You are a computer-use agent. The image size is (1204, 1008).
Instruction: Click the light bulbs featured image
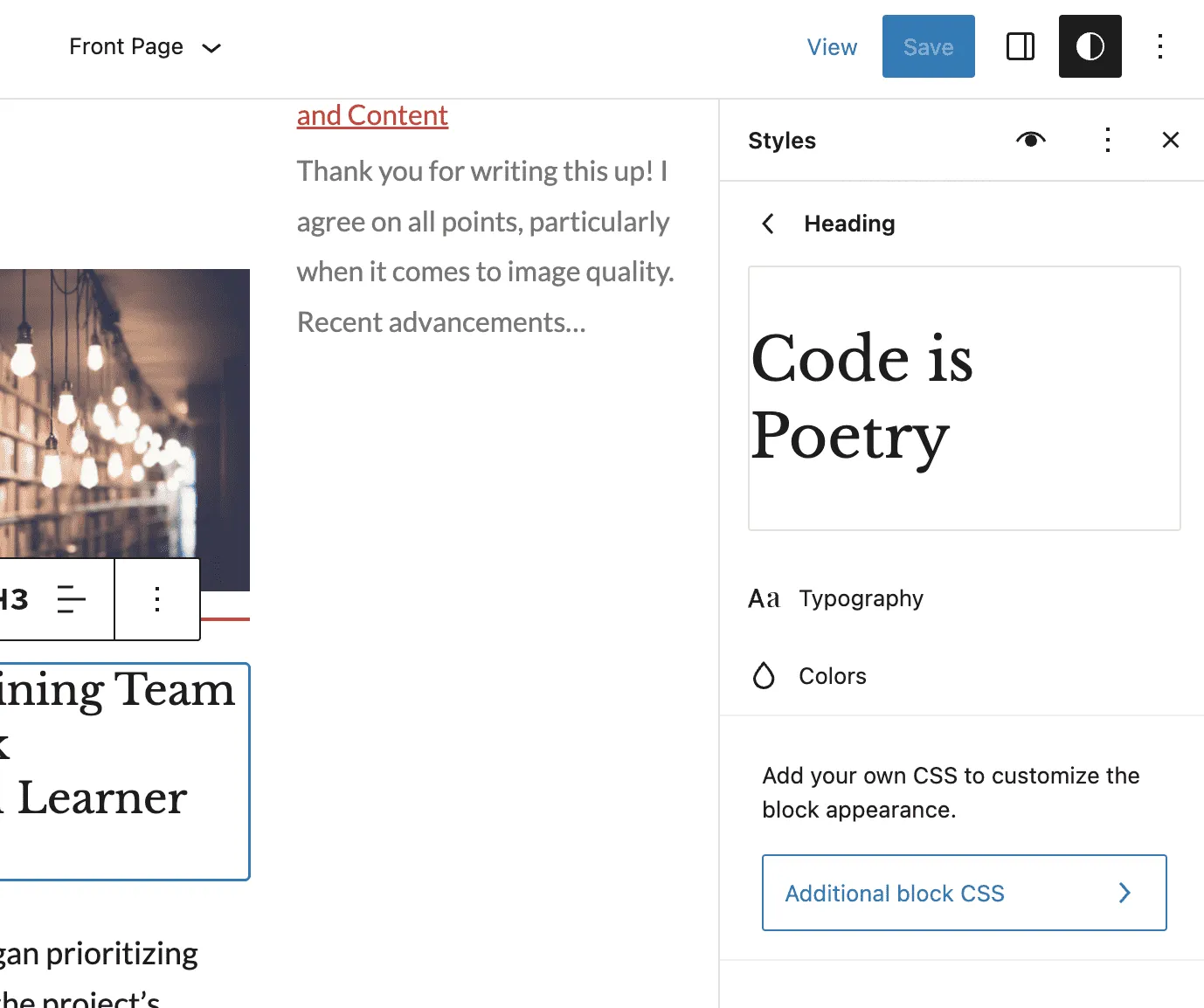tap(125, 430)
